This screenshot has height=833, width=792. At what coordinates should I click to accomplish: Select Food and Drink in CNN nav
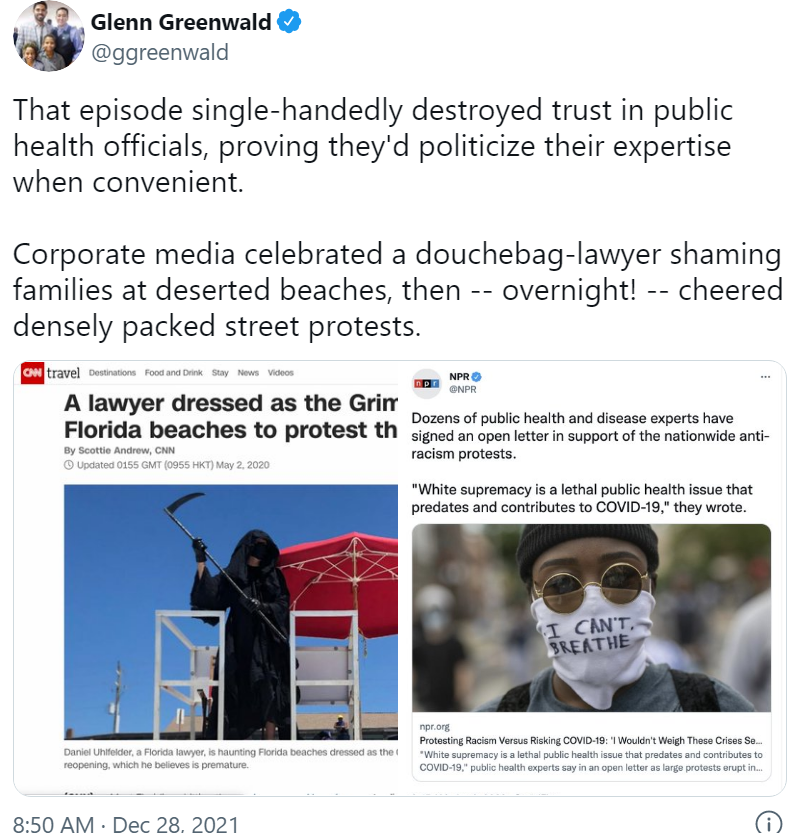pos(174,373)
